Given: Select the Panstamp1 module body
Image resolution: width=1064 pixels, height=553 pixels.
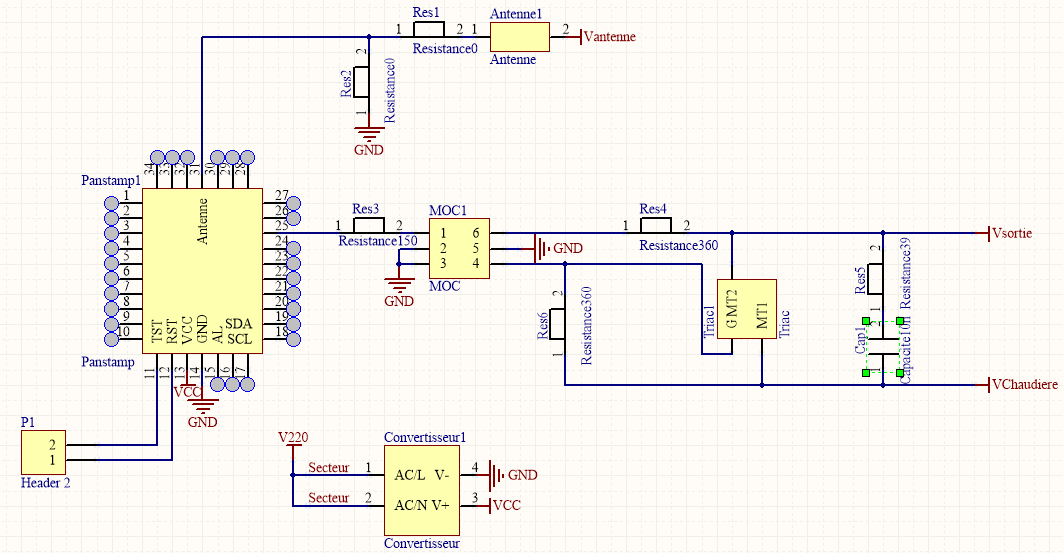Looking at the screenshot, I should tap(201, 270).
